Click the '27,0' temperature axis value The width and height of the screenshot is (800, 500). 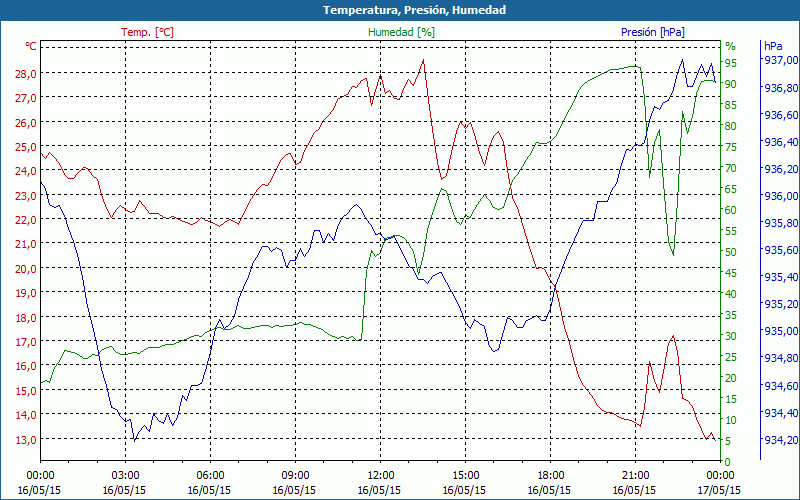27,98
